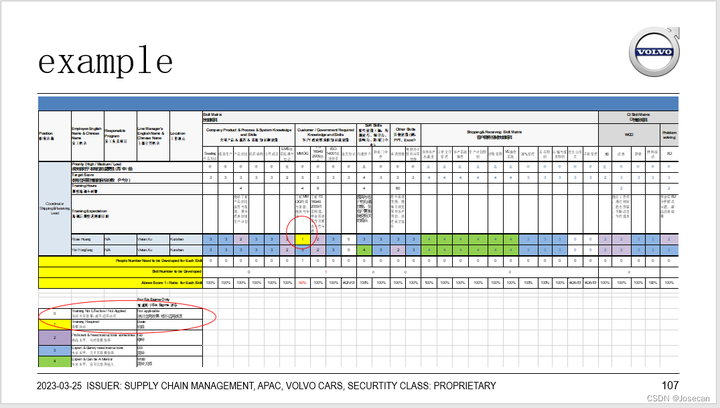
Task: Click the Training Expectation row label
Action: tap(137, 214)
